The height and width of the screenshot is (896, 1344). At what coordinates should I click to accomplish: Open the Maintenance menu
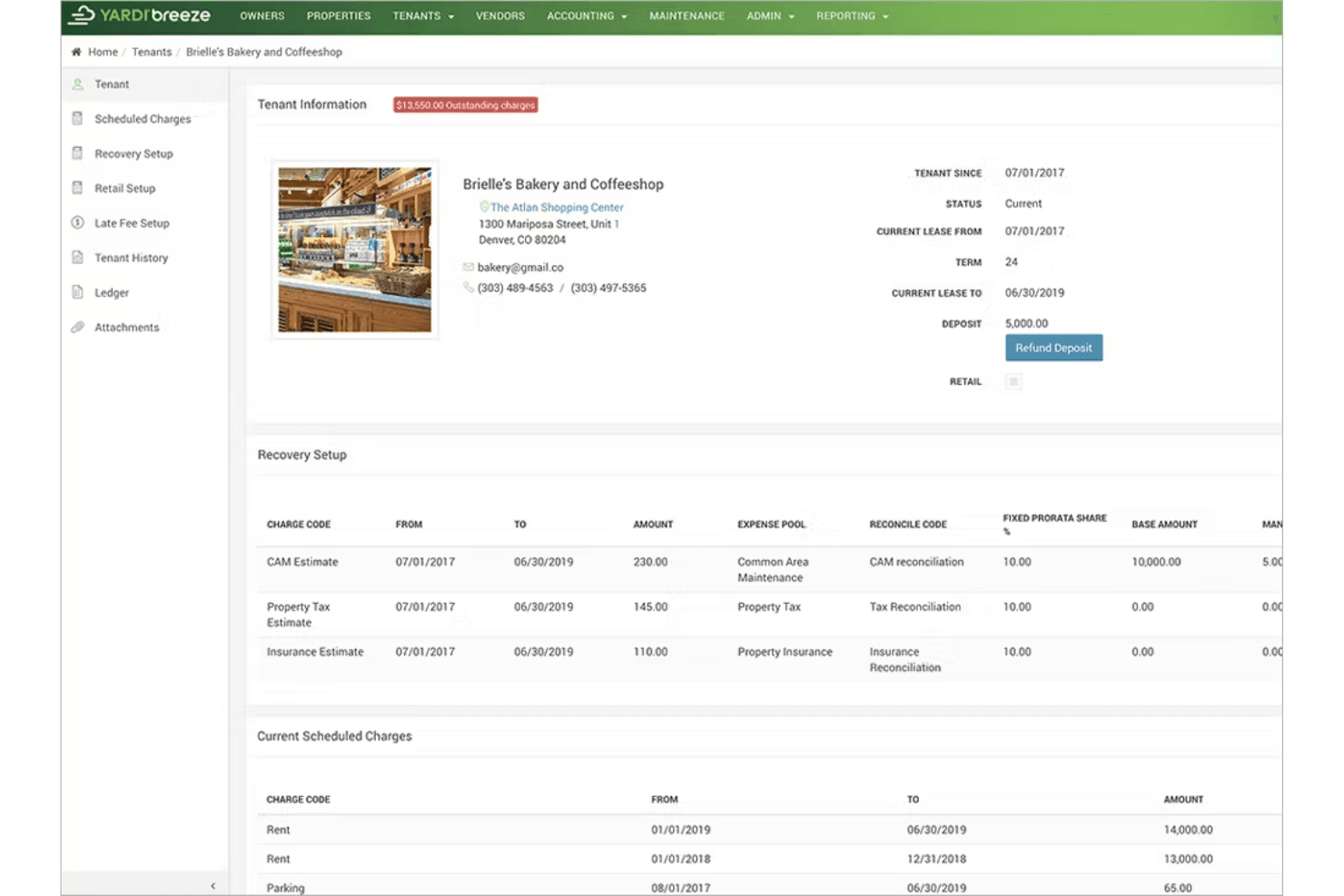click(687, 16)
